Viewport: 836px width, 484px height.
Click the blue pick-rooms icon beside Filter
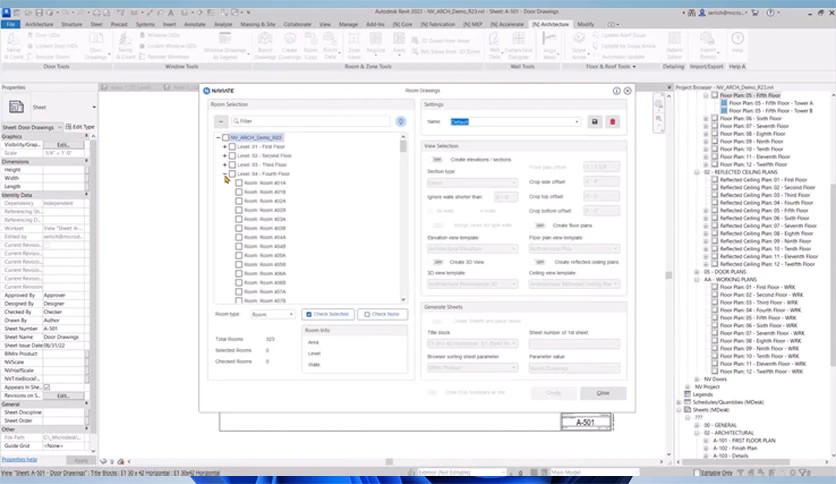(401, 121)
